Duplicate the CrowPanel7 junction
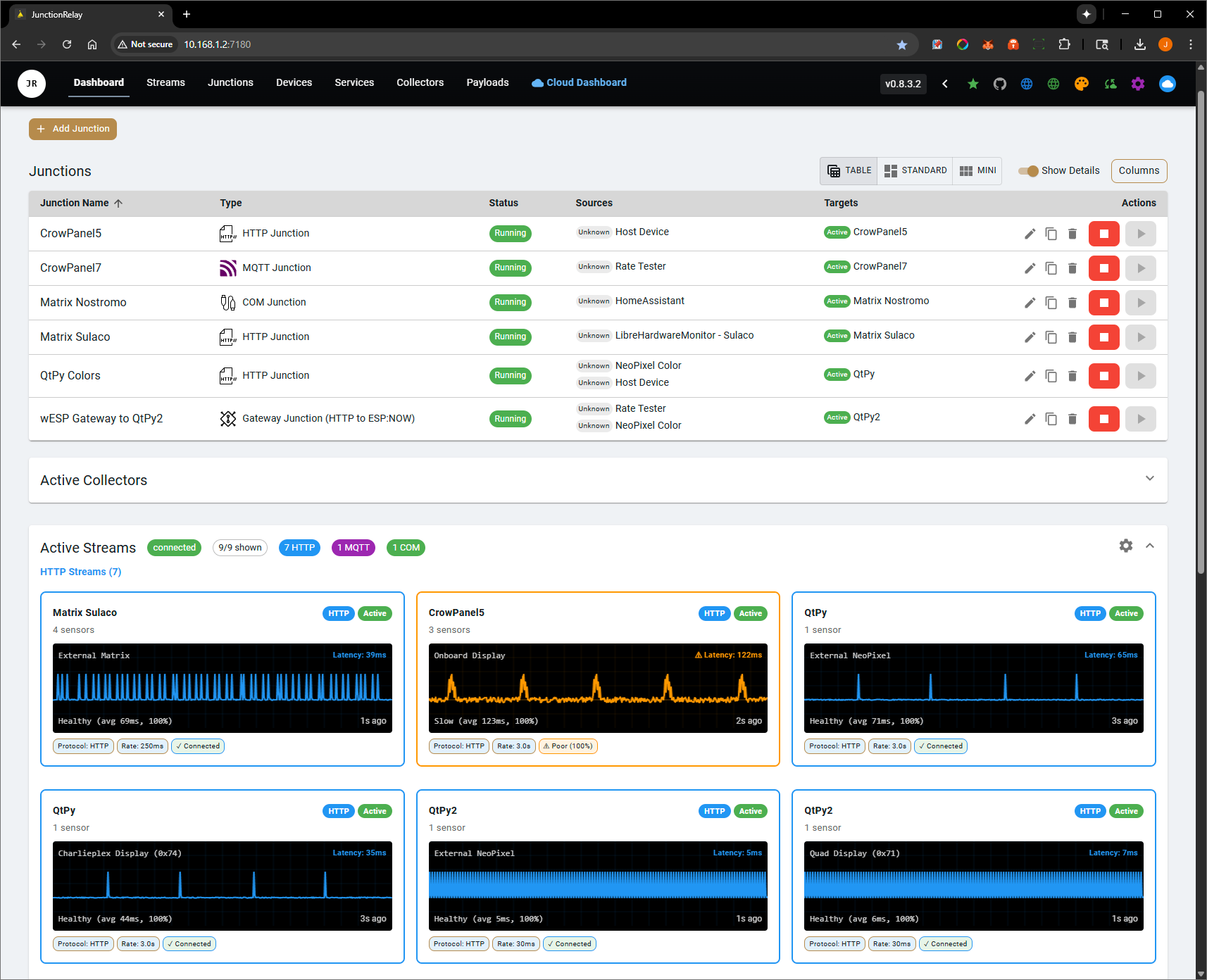The width and height of the screenshot is (1207, 980). click(x=1051, y=268)
